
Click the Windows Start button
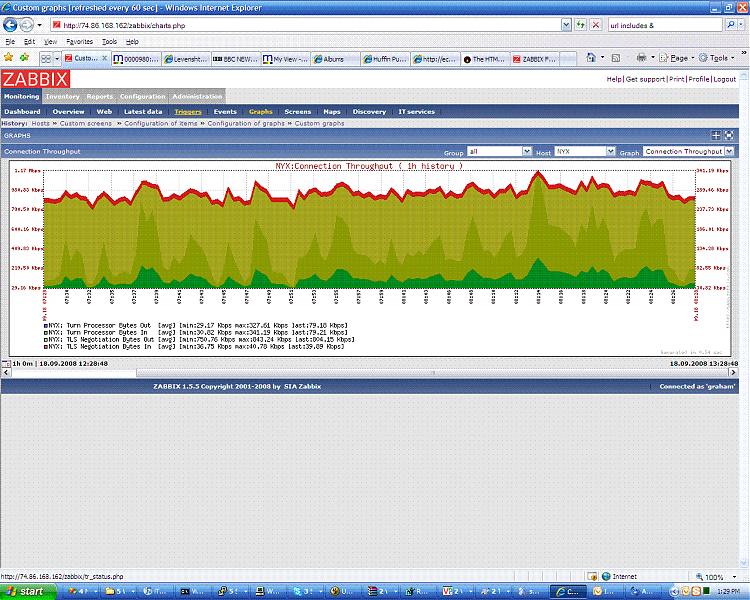[25, 592]
